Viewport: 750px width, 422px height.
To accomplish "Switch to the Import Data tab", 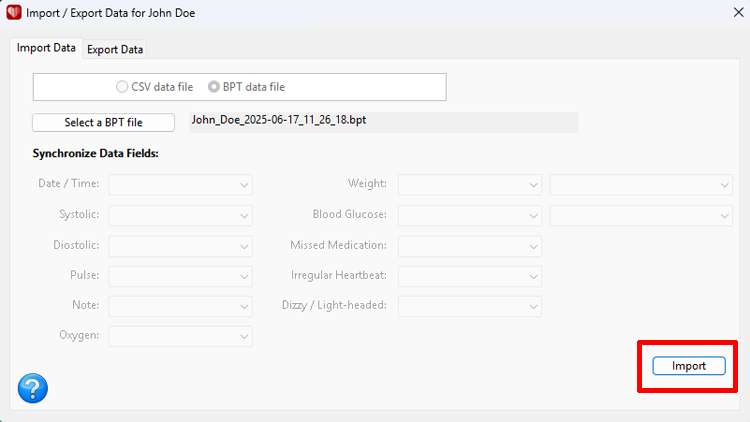I will [46, 48].
